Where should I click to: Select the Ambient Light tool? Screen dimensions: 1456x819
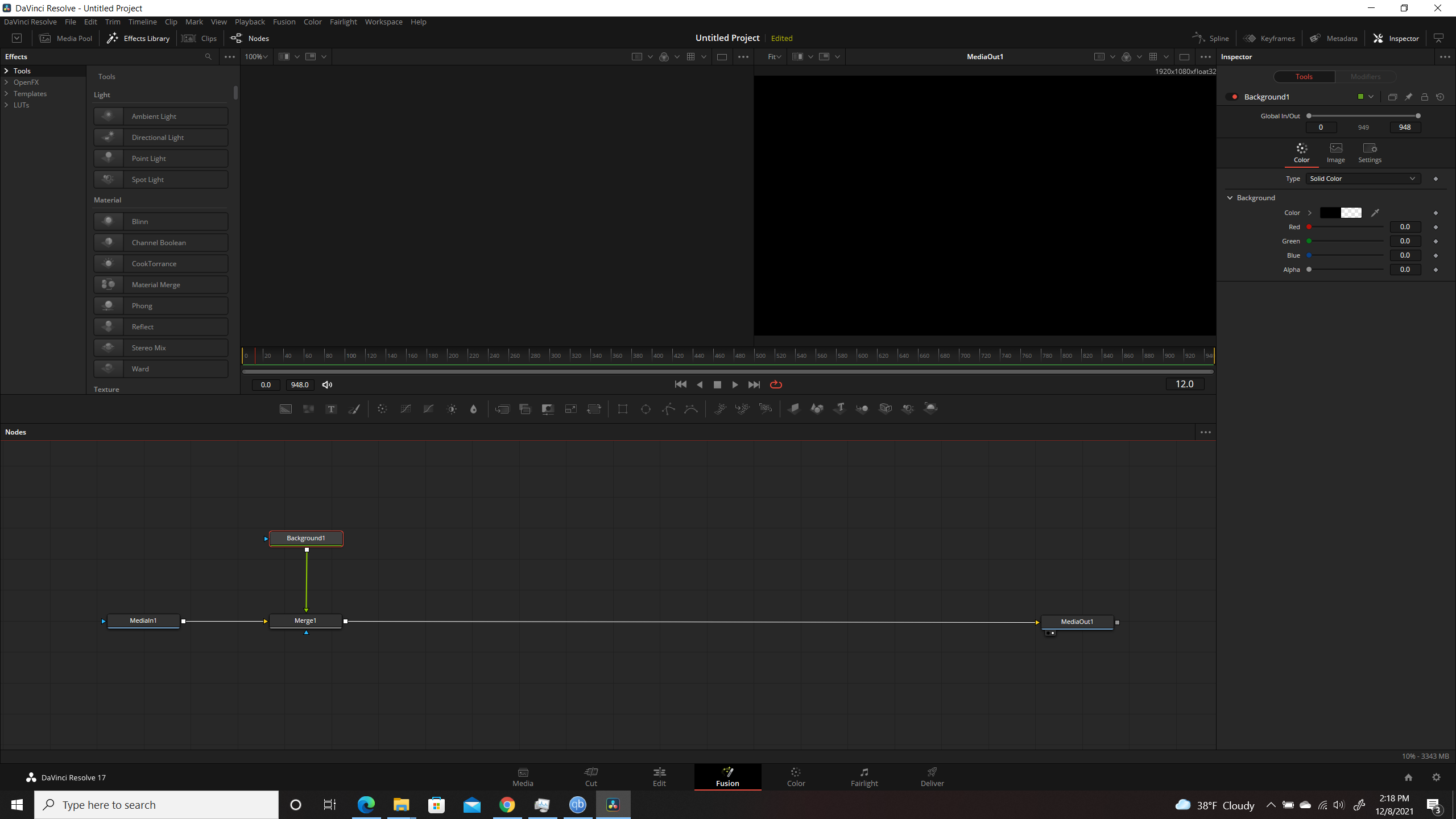click(161, 116)
